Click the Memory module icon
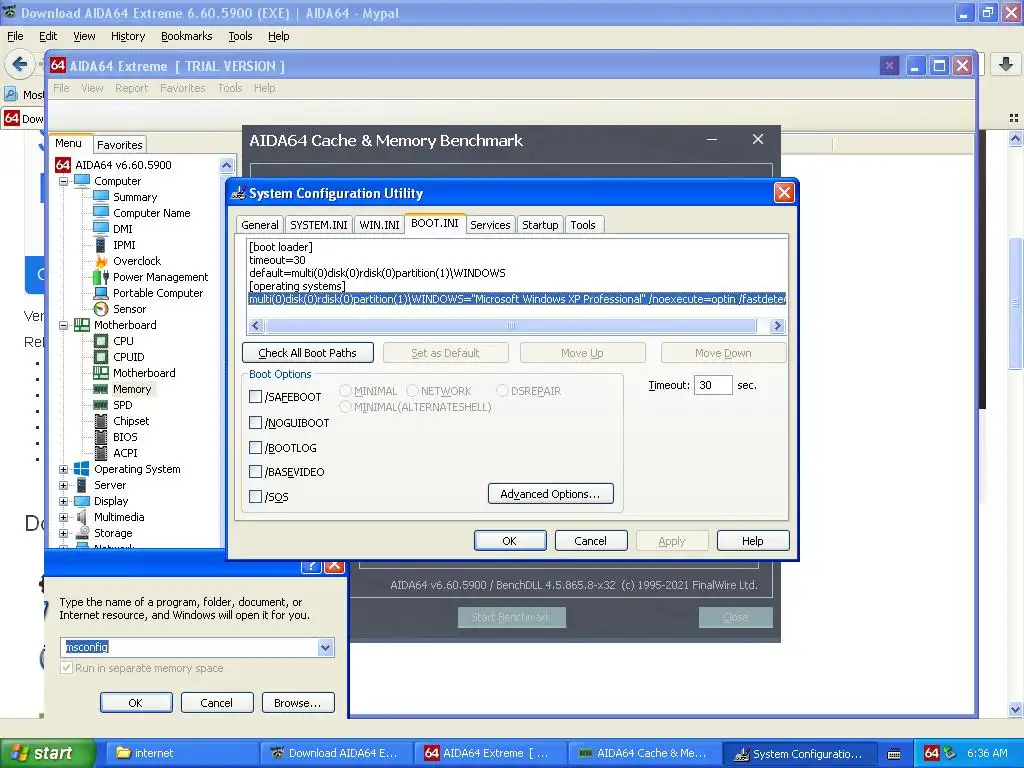1024x768 pixels. pos(101,389)
